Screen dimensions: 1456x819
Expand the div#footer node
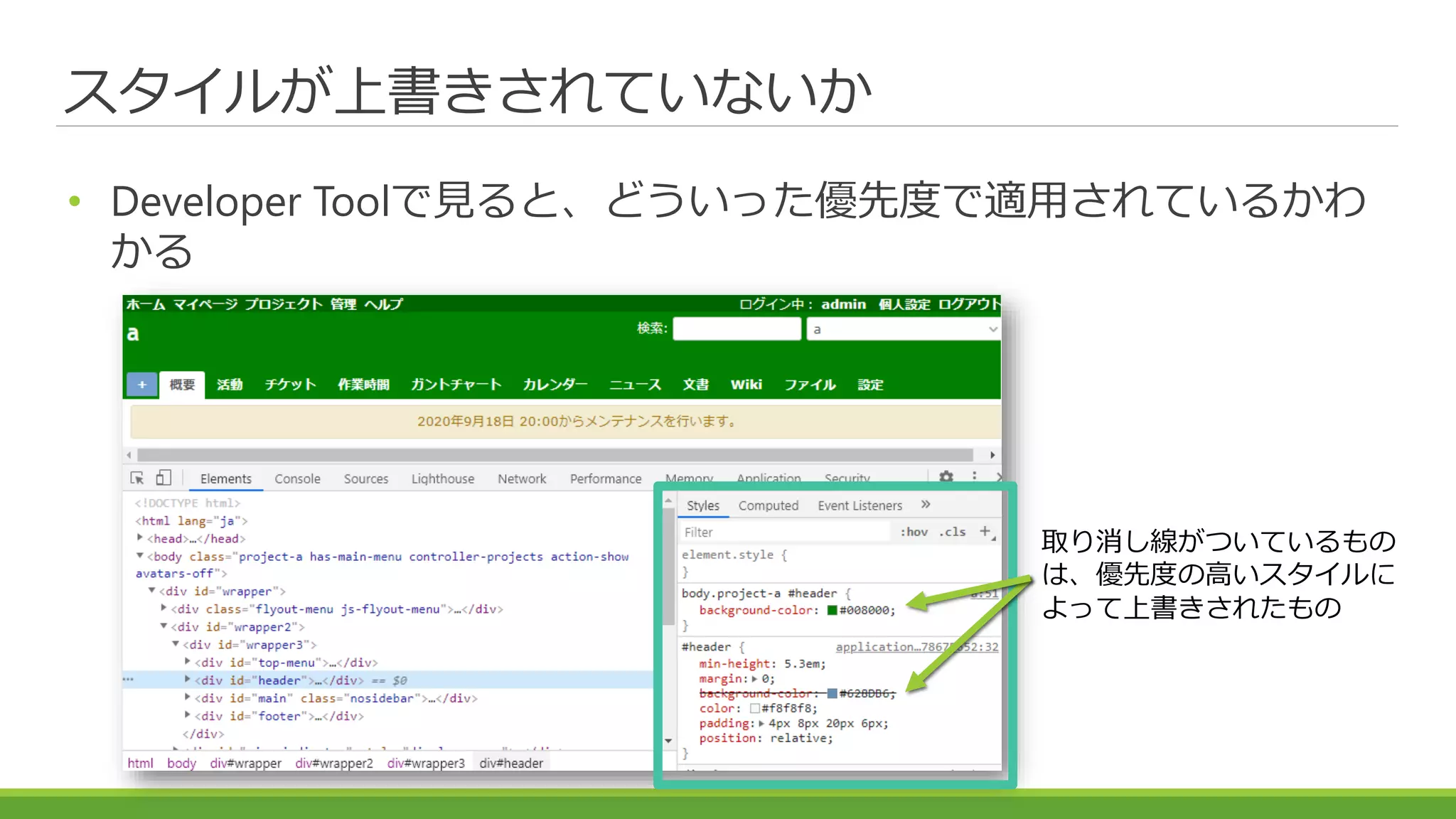pos(188,715)
